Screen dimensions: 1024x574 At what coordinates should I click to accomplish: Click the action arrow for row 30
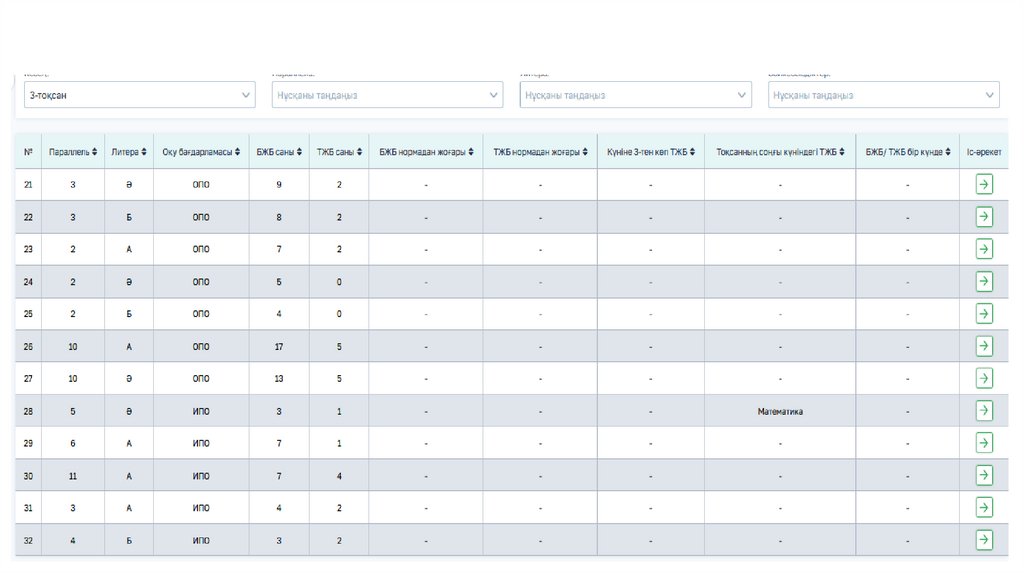click(x=984, y=476)
